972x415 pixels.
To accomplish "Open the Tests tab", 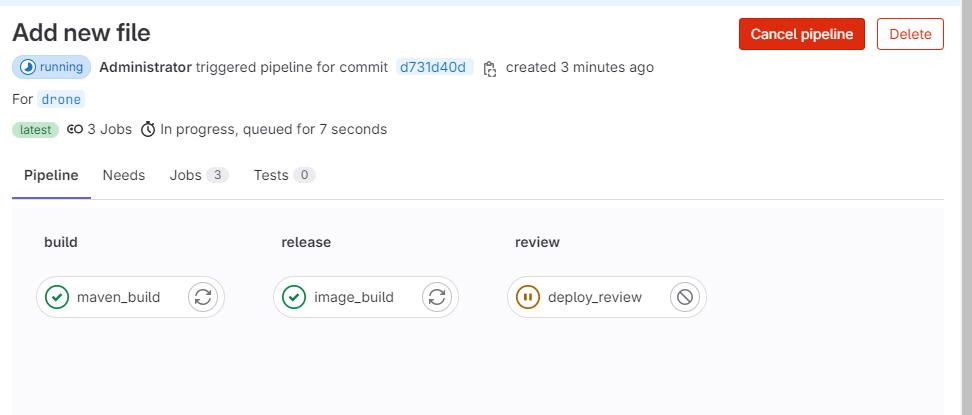I will pyautogui.click(x=285, y=176).
